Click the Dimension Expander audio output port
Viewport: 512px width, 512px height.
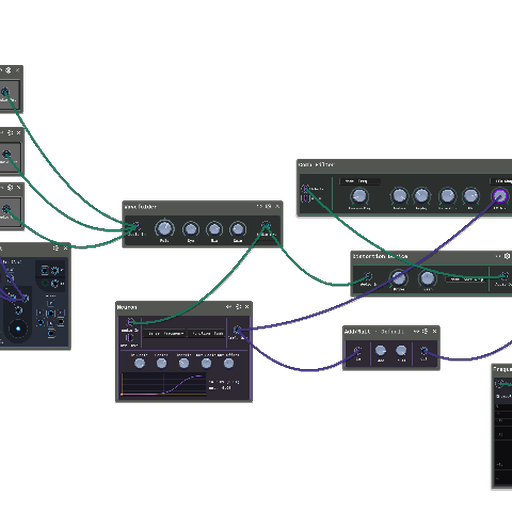click(505, 276)
